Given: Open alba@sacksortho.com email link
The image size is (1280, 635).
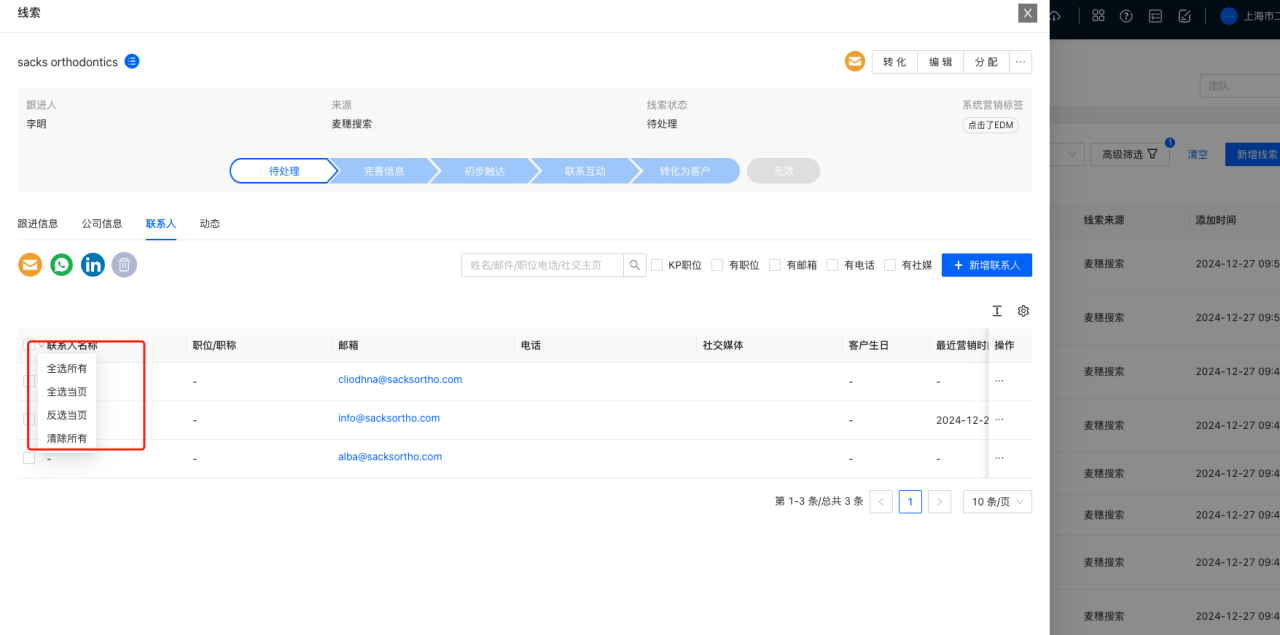Looking at the screenshot, I should click(x=390, y=457).
